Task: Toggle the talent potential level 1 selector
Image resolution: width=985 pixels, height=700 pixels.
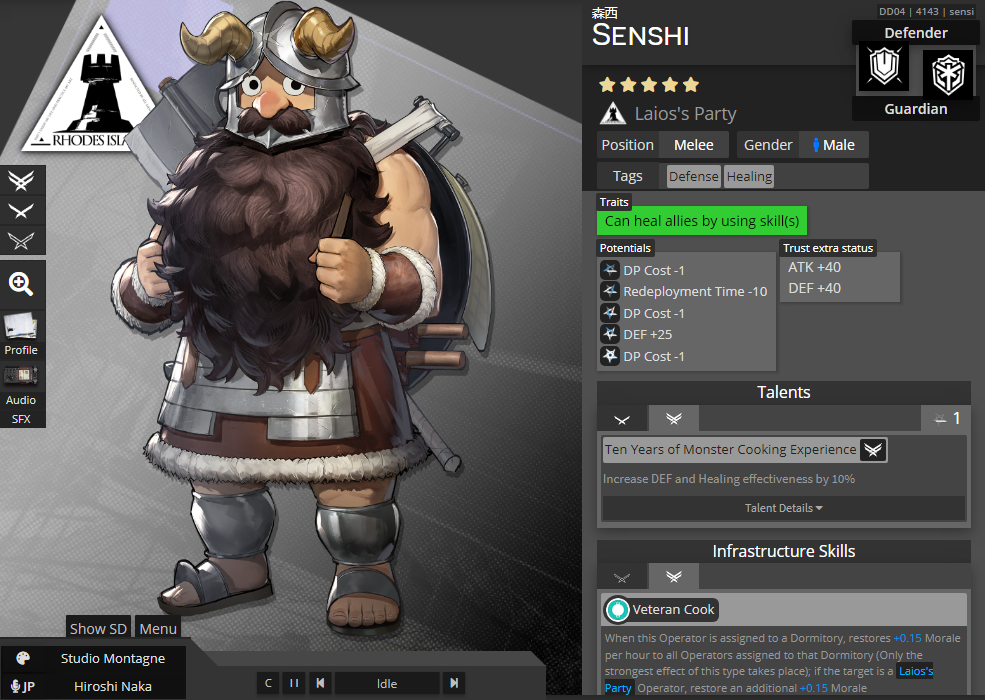Action: tap(946, 418)
